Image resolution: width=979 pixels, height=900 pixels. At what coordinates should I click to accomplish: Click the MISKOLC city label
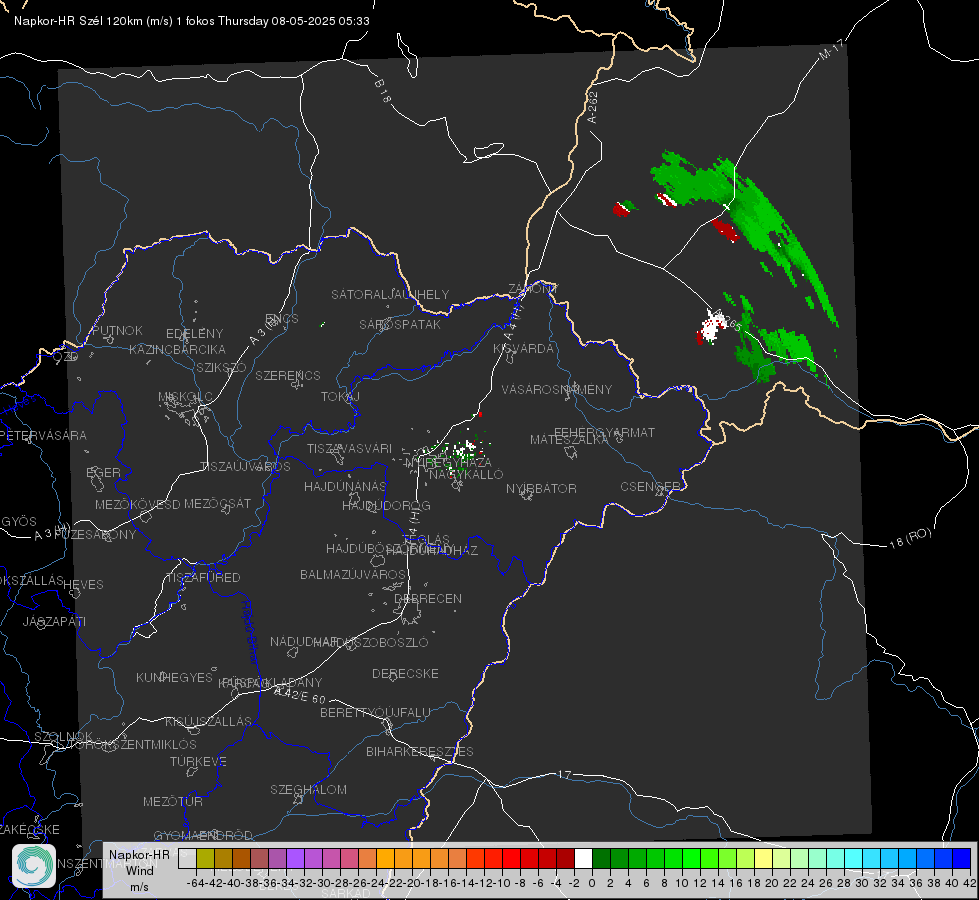coord(185,397)
